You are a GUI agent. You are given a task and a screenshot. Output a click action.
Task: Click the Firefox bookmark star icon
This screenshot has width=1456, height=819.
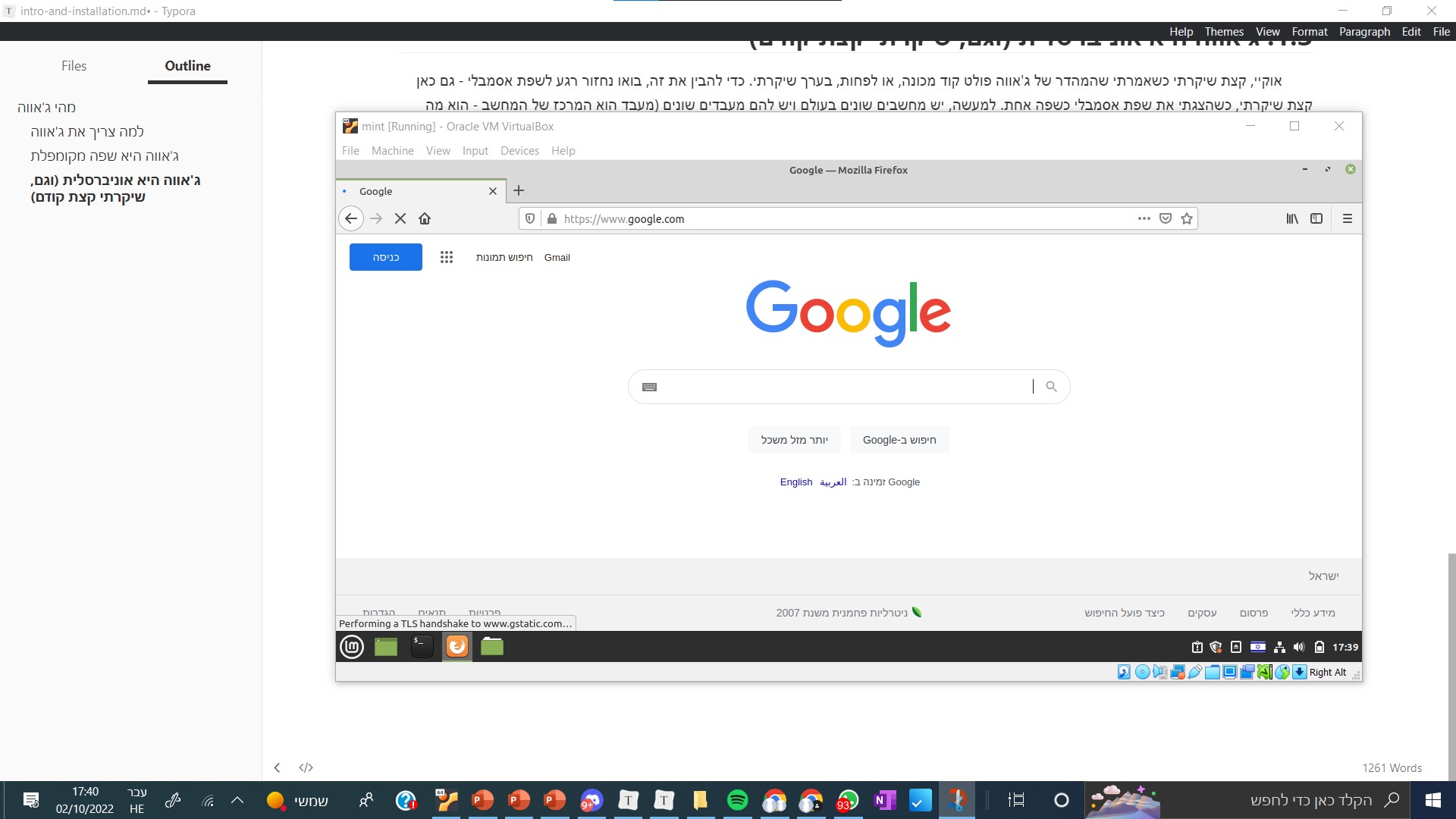click(1186, 218)
